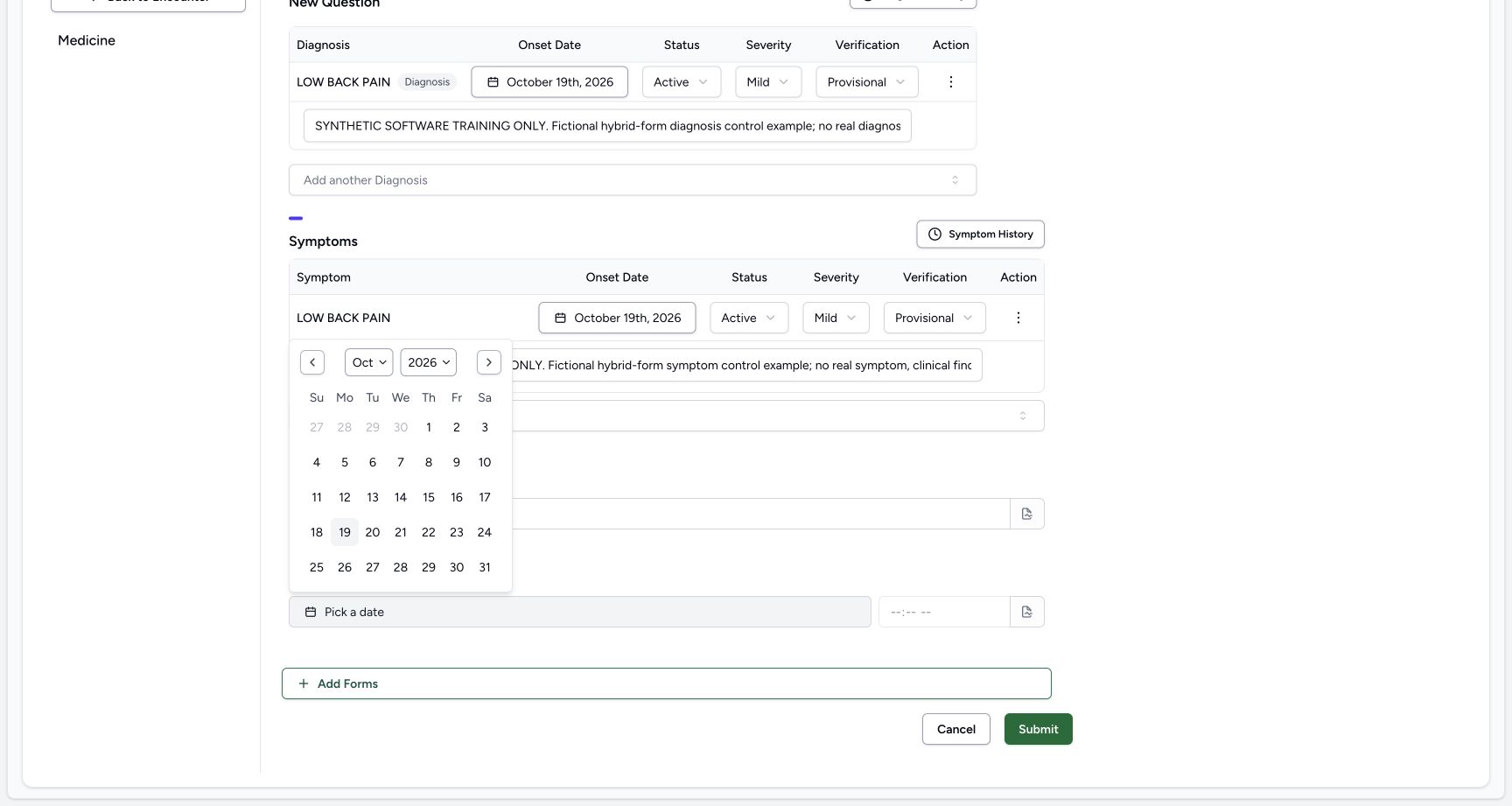The height and width of the screenshot is (806, 1512).
Task: Click the file icon beside the time field
Action: (x=1027, y=612)
